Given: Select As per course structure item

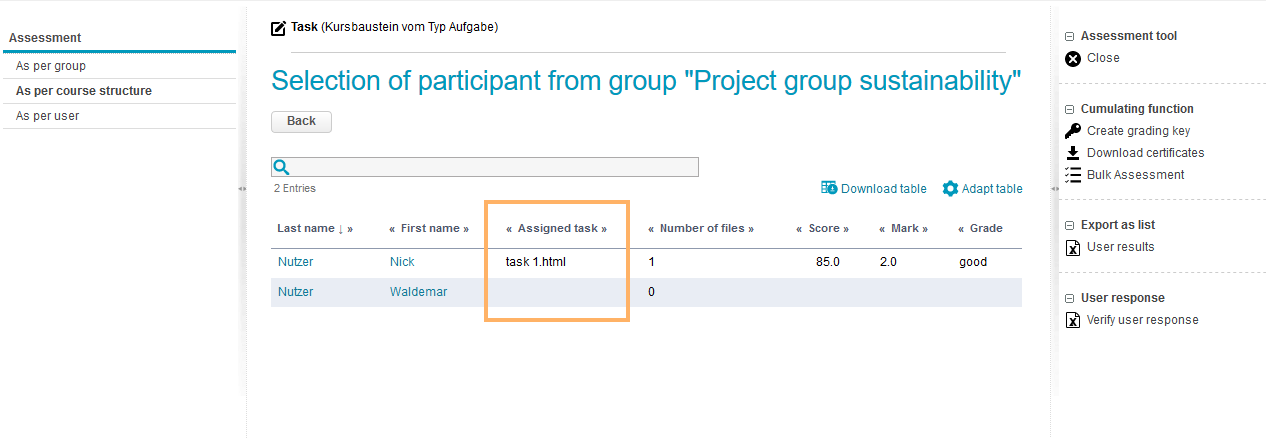Looking at the screenshot, I should click(x=84, y=91).
